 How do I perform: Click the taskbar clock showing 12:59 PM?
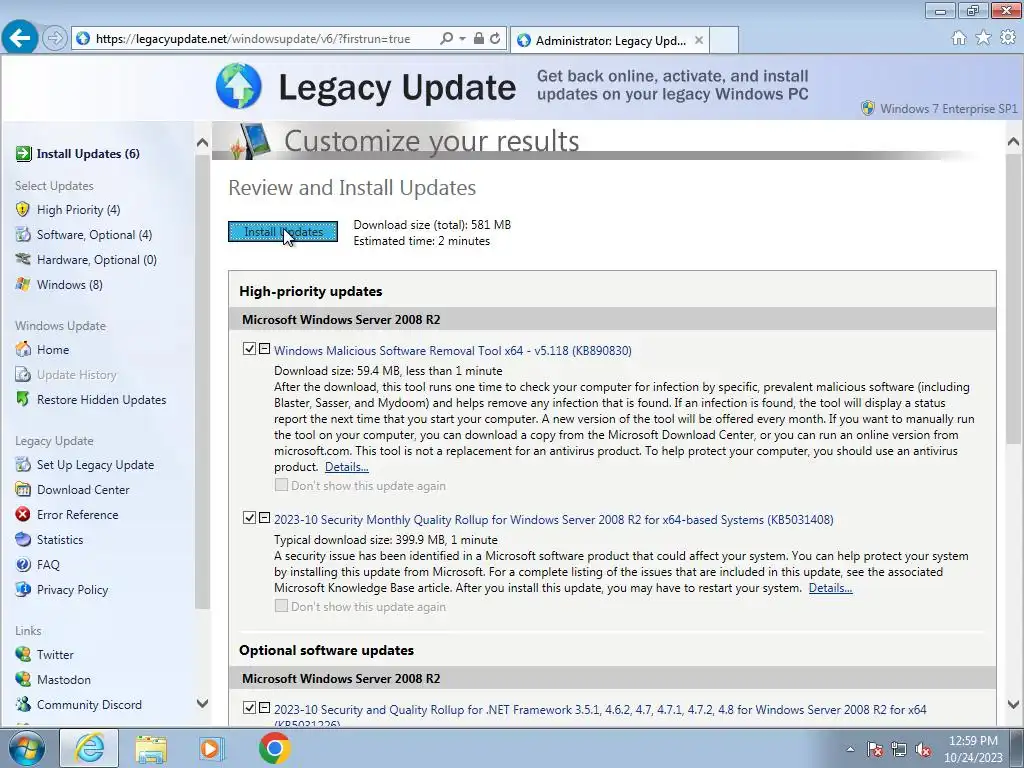point(973,749)
